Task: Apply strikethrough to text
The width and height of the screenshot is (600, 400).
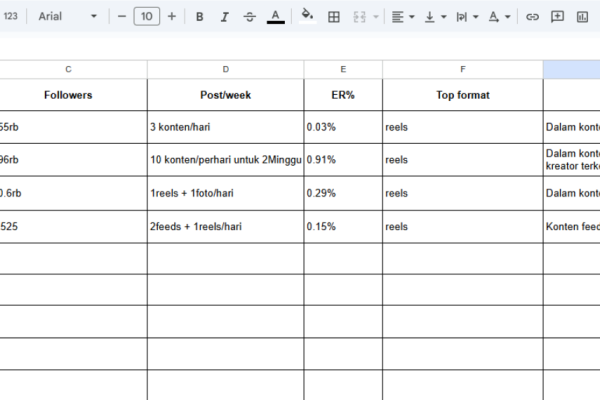Action: pos(249,17)
